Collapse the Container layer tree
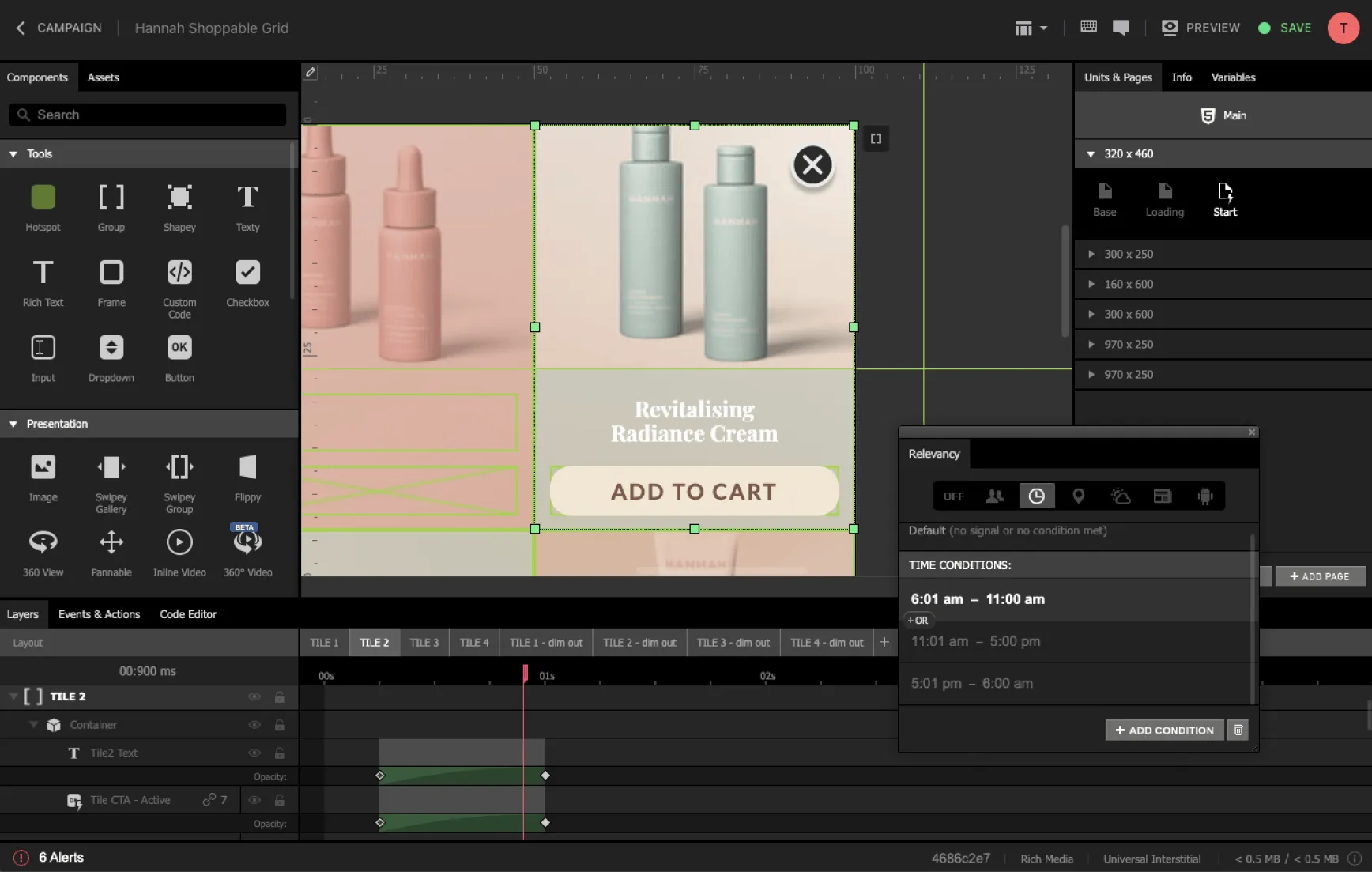Screen dimensions: 1372x872 [x=33, y=724]
